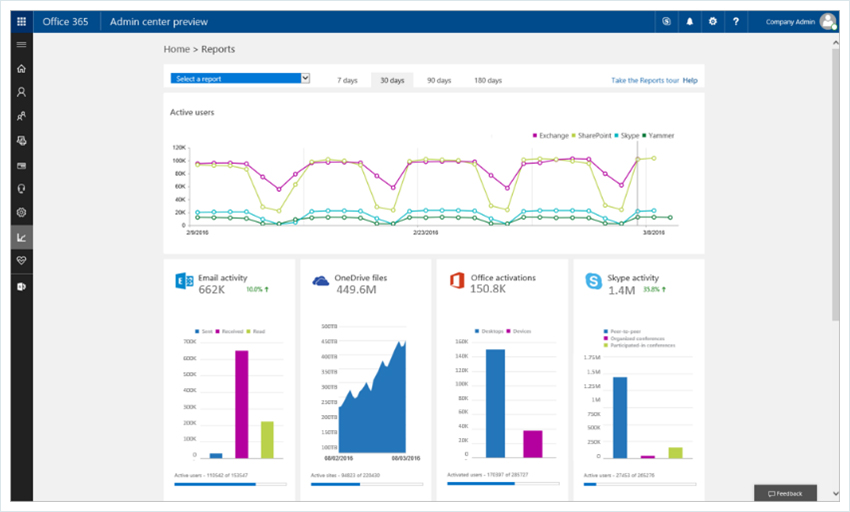850x512 pixels.
Task: Open Settings gear in the sidebar
Action: click(x=21, y=213)
